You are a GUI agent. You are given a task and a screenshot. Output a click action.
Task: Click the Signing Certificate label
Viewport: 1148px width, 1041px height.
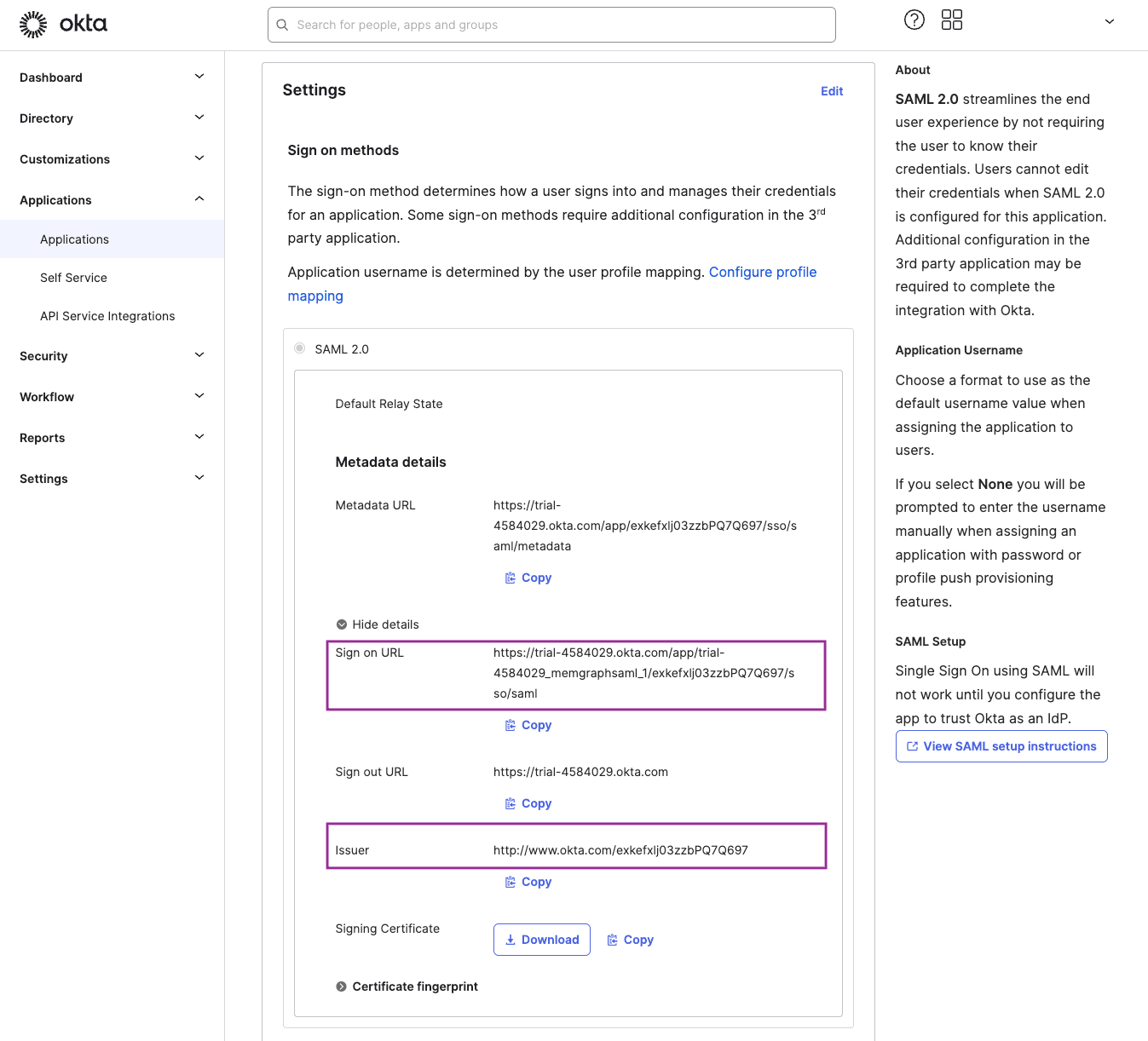click(388, 929)
